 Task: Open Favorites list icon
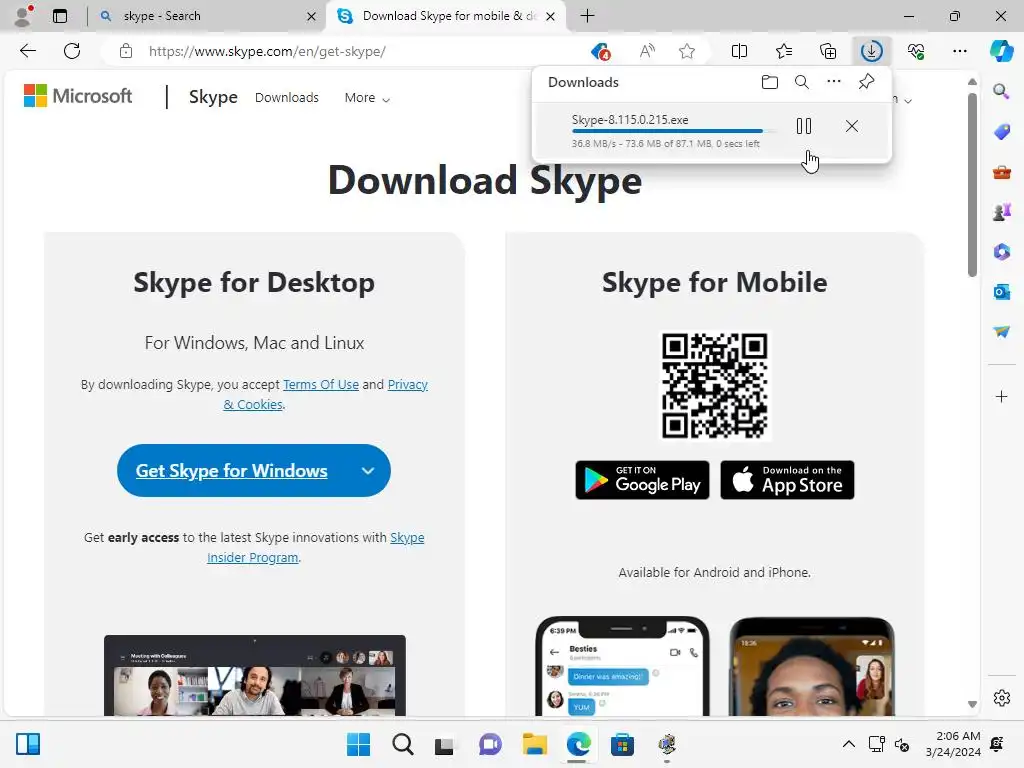(x=784, y=51)
